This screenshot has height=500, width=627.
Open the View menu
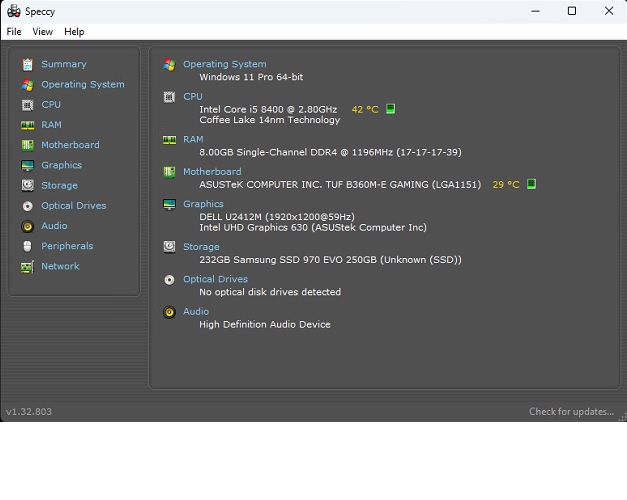tap(43, 32)
